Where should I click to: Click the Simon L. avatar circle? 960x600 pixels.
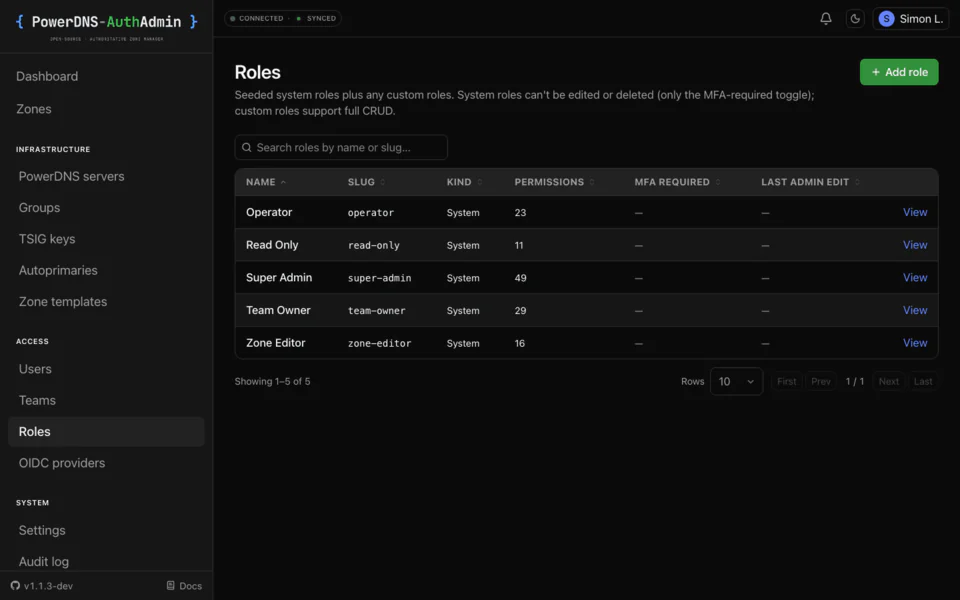(x=886, y=19)
